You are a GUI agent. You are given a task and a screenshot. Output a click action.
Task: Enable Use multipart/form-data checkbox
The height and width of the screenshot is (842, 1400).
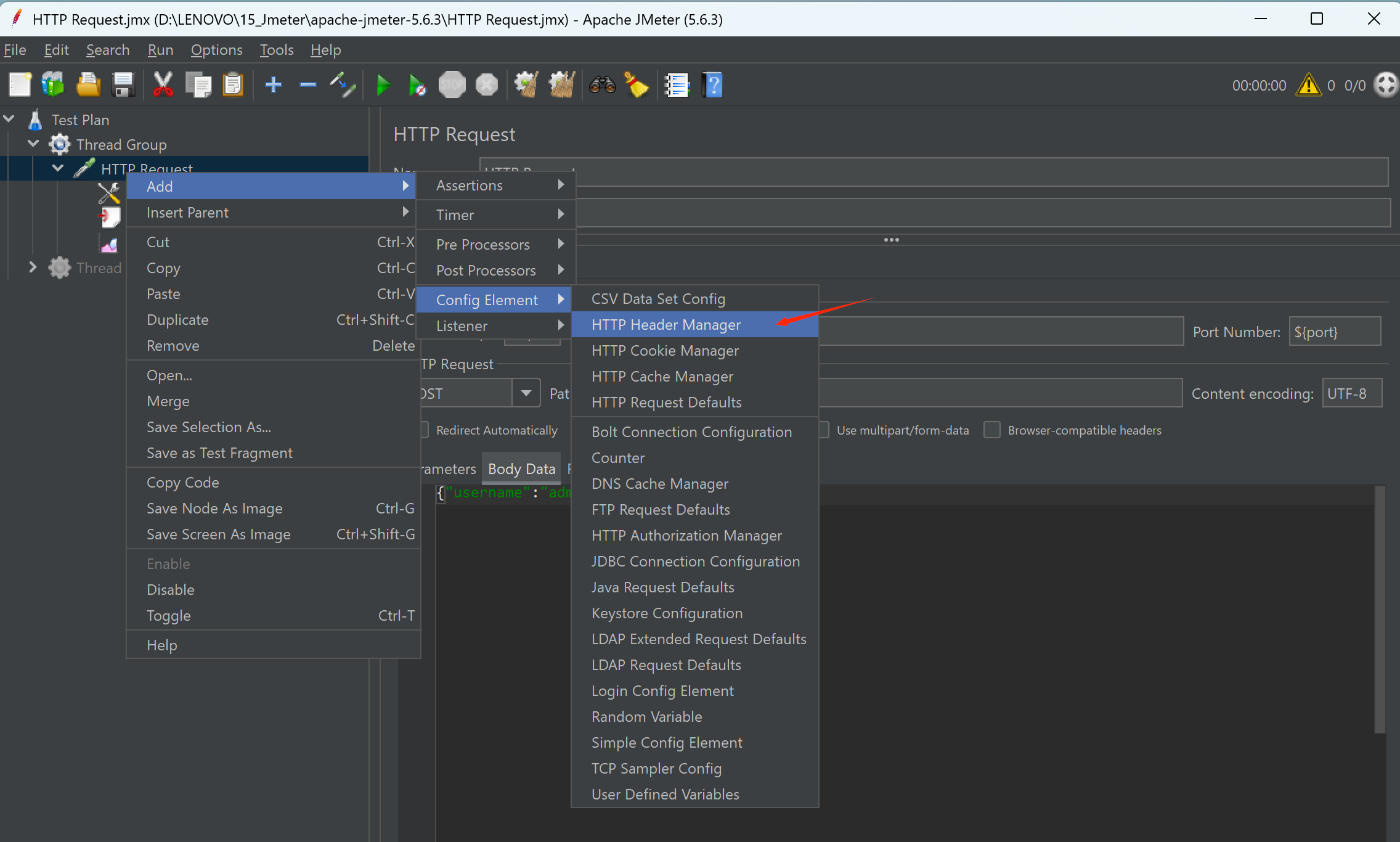point(824,430)
